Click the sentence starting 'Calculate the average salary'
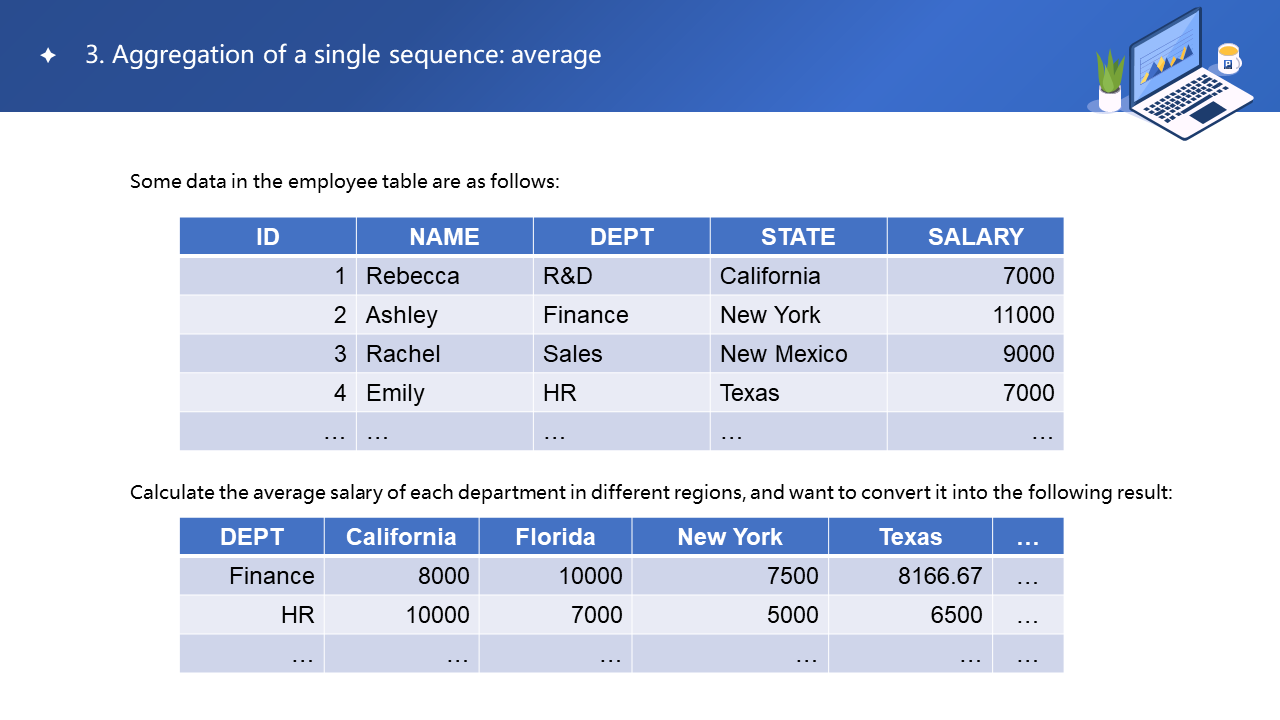1280x720 pixels. click(x=650, y=493)
